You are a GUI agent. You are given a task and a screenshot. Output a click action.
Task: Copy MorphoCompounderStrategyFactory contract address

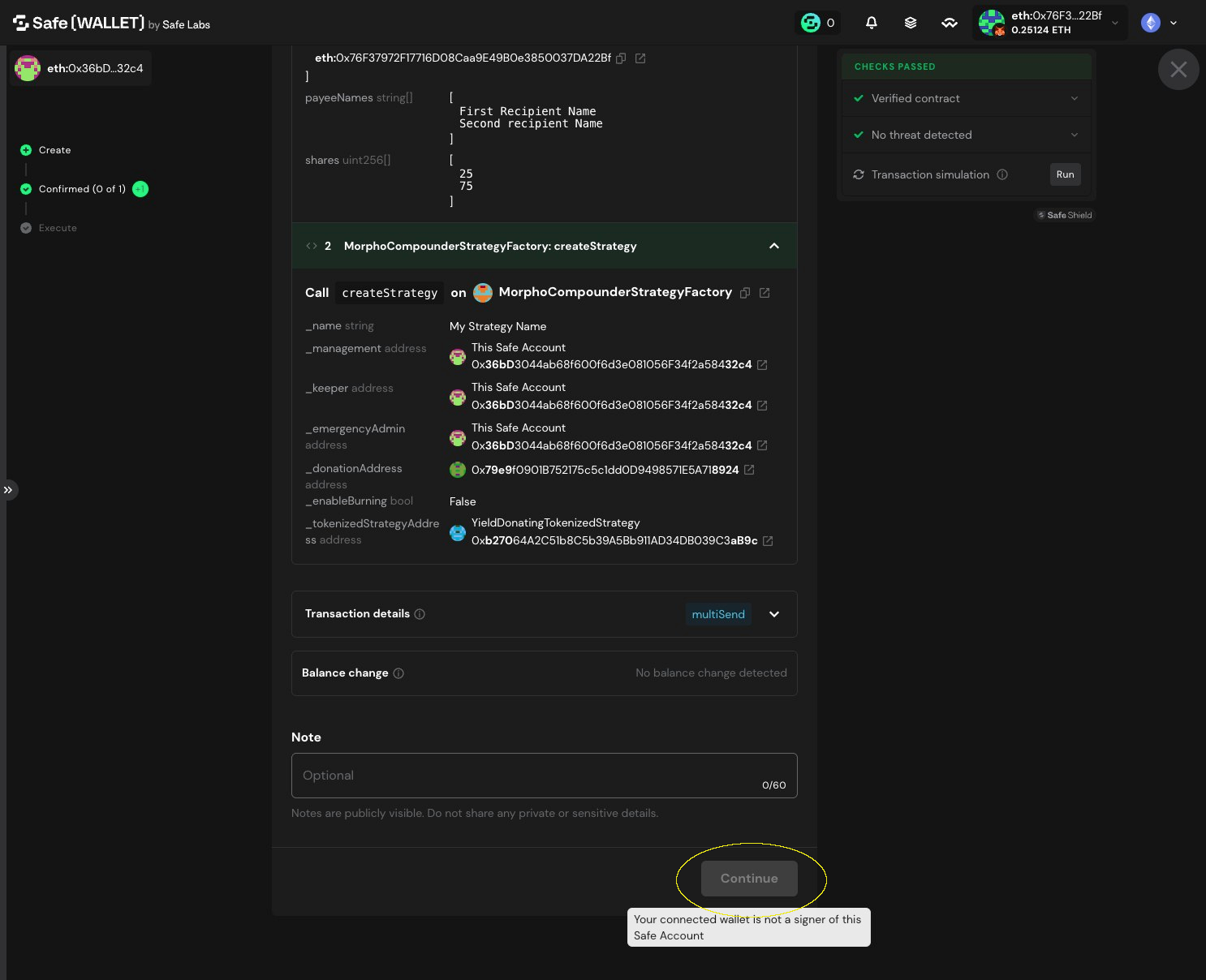(745, 293)
